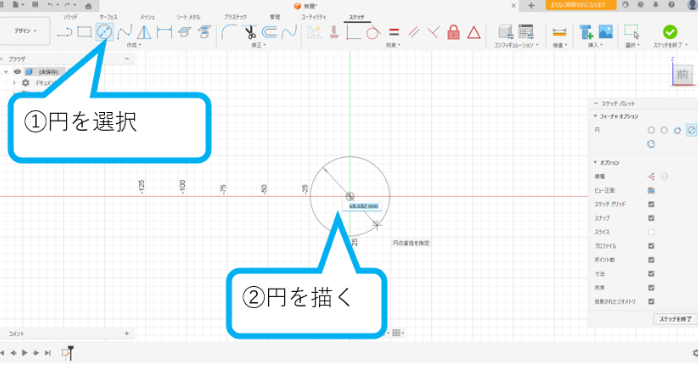The height and width of the screenshot is (365, 698).
Task: Click the Save icon in top bar
Action: point(35,5)
